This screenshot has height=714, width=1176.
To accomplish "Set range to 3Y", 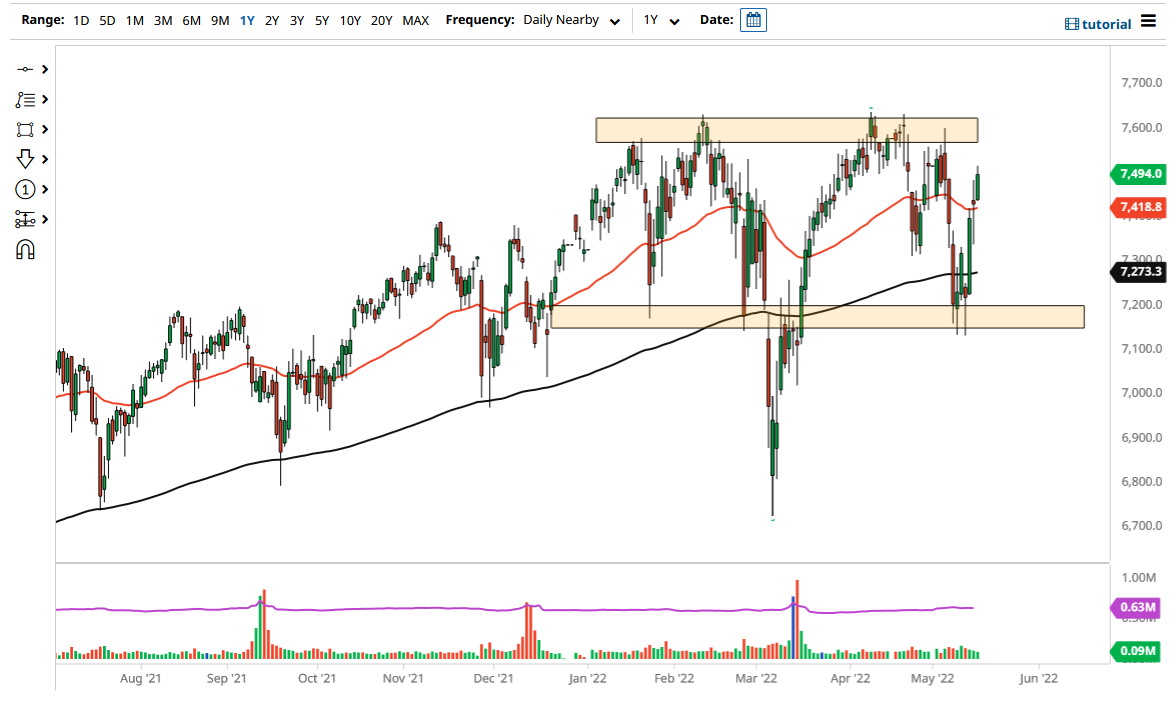I will 297,21.
